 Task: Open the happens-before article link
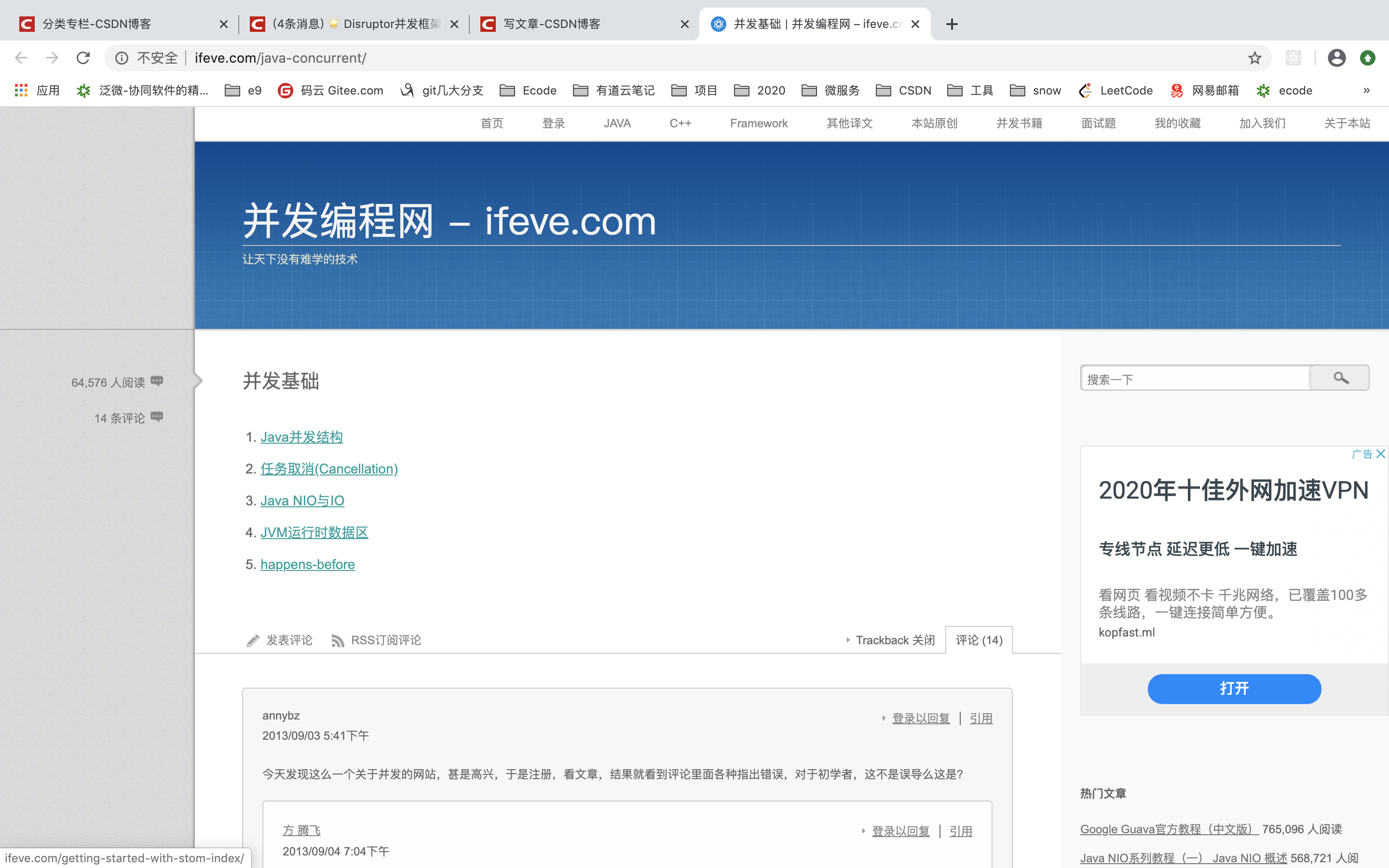308,564
